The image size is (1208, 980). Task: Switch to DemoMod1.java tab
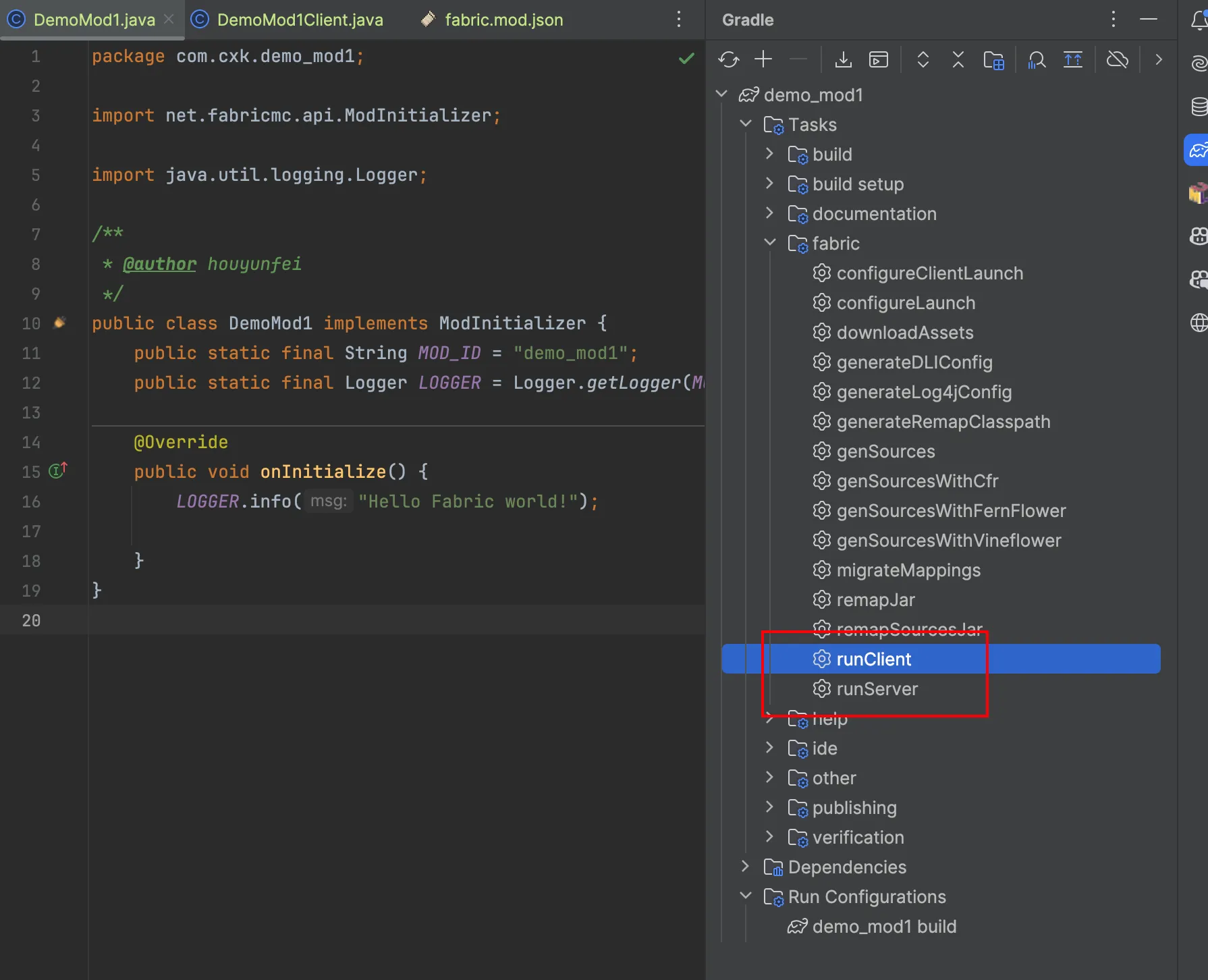click(94, 20)
